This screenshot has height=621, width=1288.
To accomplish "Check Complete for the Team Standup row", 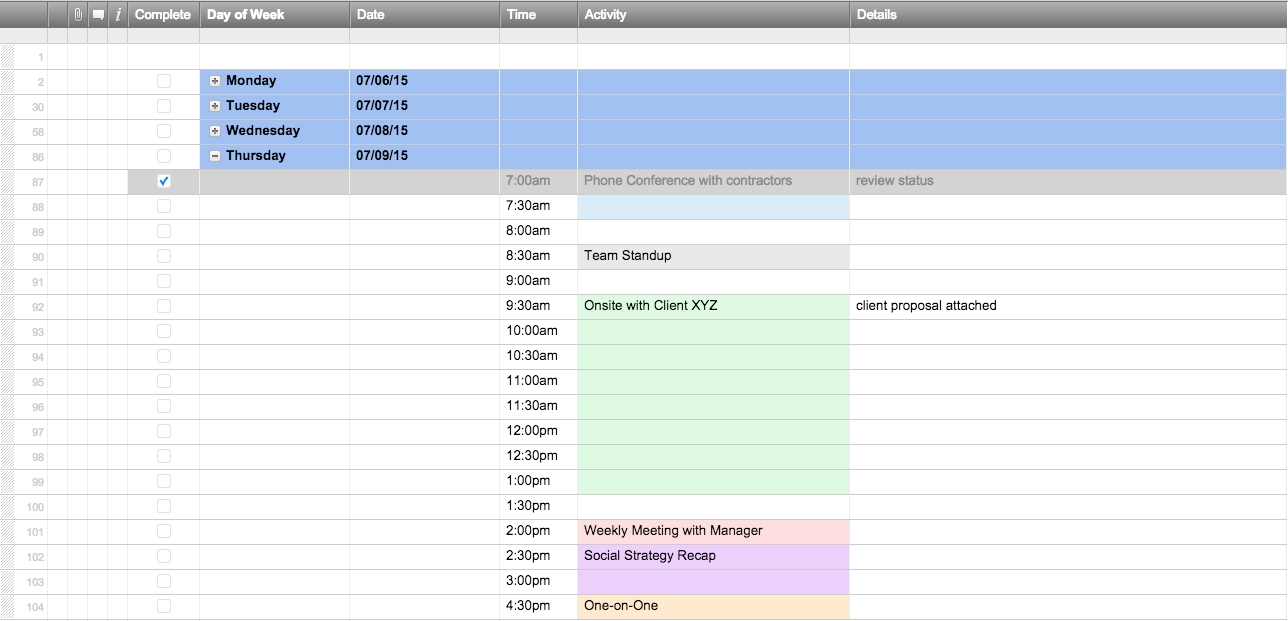I will point(163,255).
